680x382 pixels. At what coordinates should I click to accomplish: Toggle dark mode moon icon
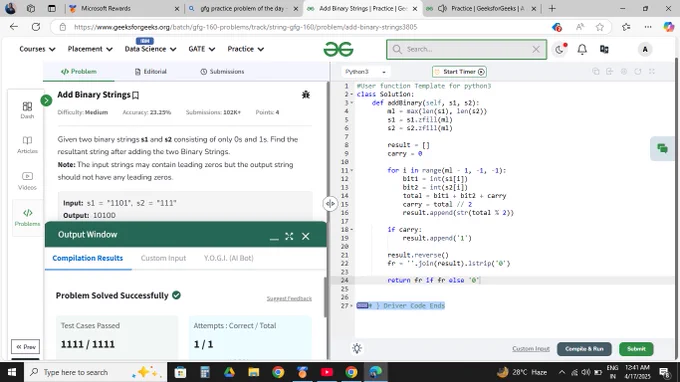click(x=560, y=49)
